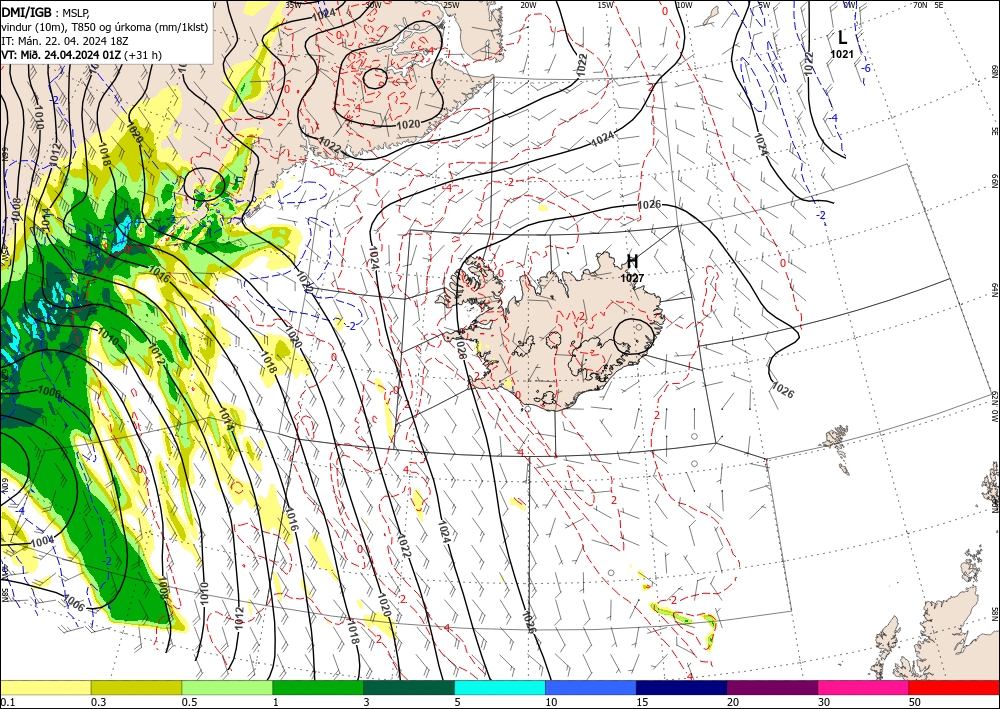Click the legend value 0.5
Image resolution: width=1000 pixels, height=709 pixels.
tap(188, 702)
